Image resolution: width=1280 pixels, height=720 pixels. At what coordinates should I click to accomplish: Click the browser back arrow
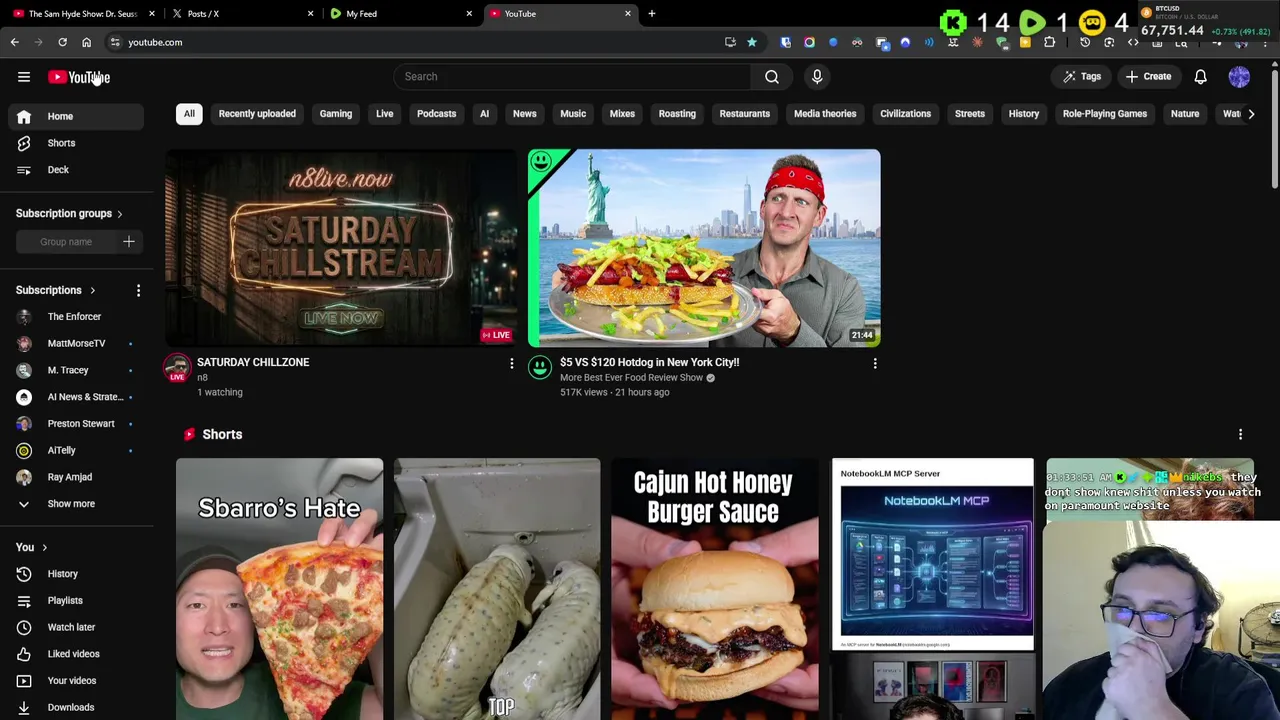[14, 42]
